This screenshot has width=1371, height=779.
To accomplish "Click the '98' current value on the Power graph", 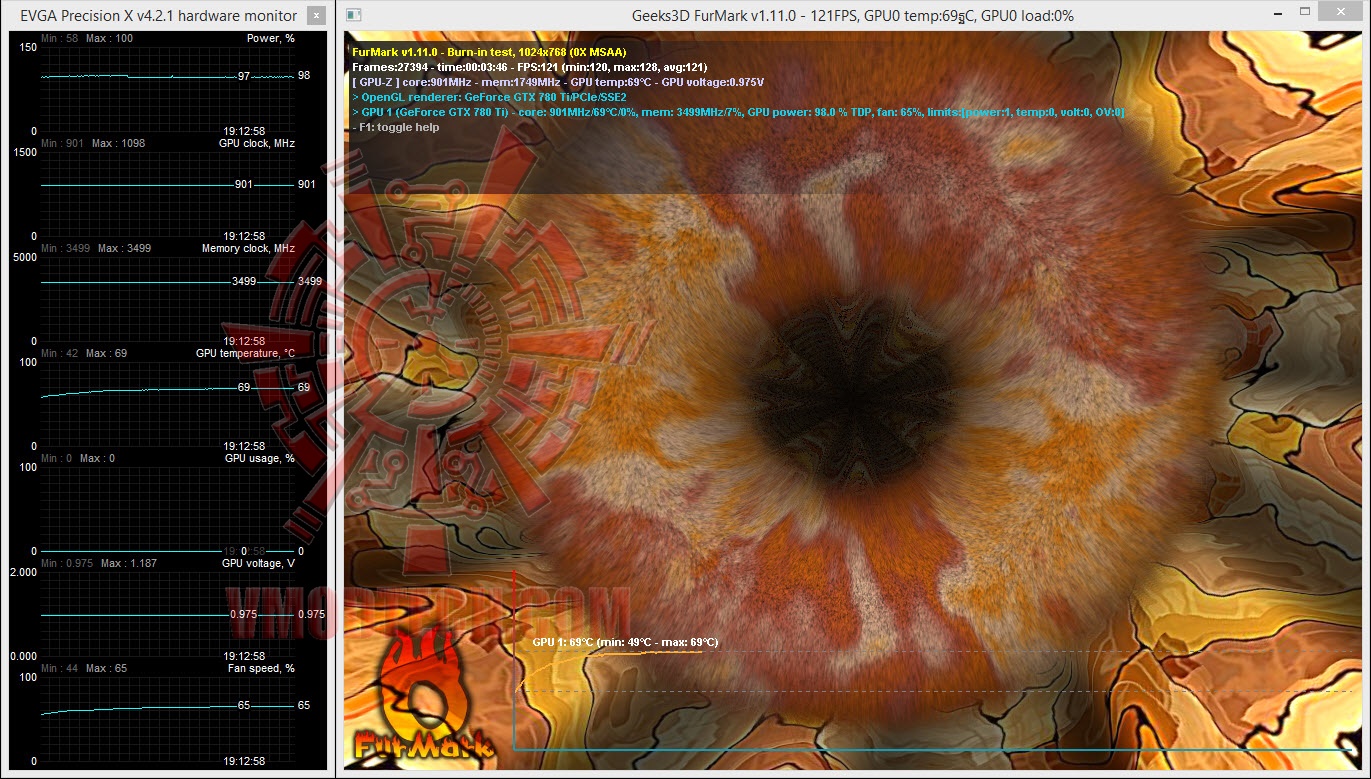I will [304, 76].
